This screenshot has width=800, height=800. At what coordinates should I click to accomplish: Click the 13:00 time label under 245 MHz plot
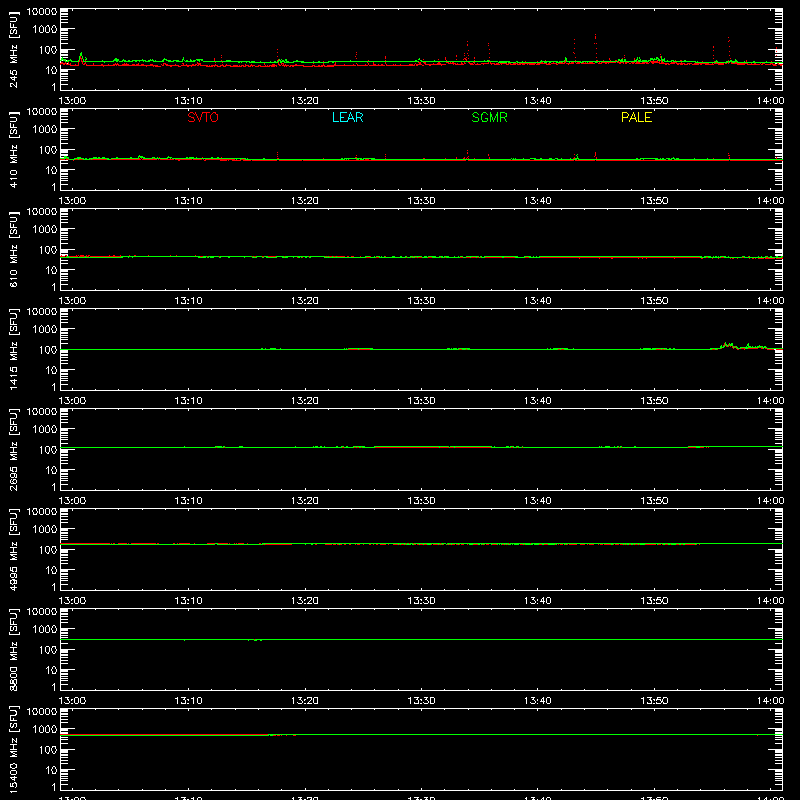[72, 101]
